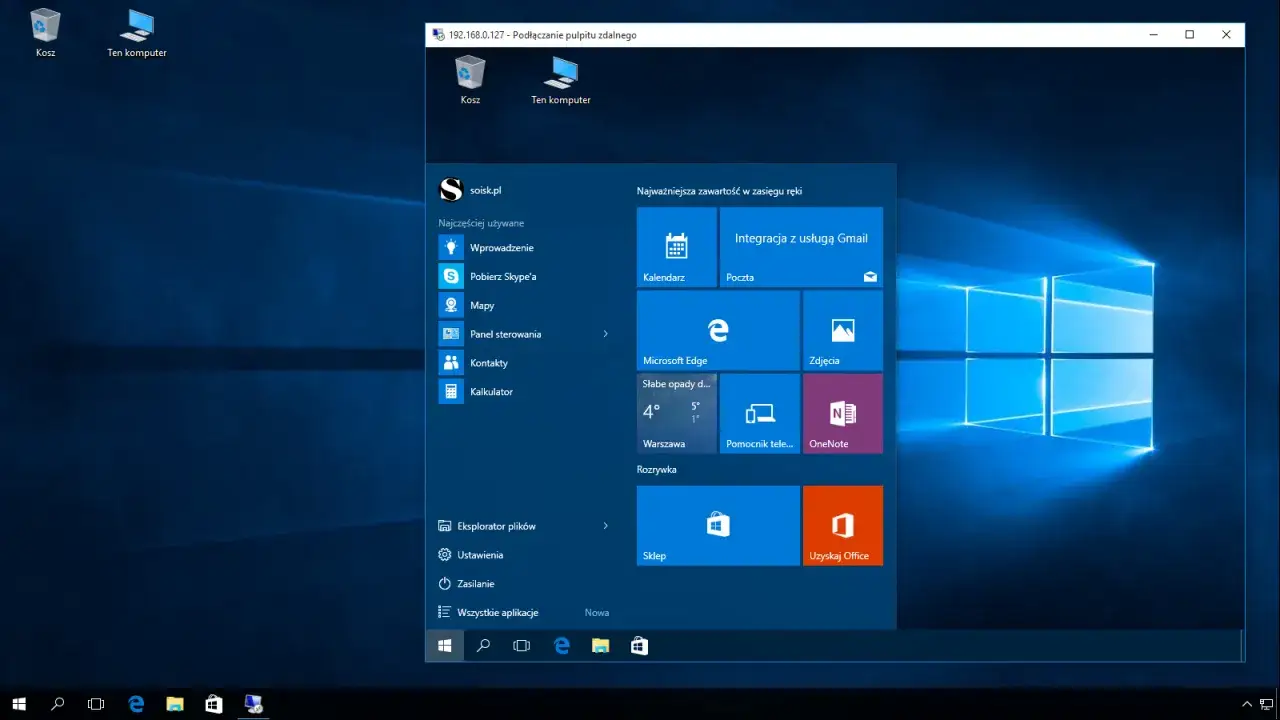This screenshot has width=1280, height=720.
Task: Expand the Panel sterowania submenu
Action: [x=505, y=334]
